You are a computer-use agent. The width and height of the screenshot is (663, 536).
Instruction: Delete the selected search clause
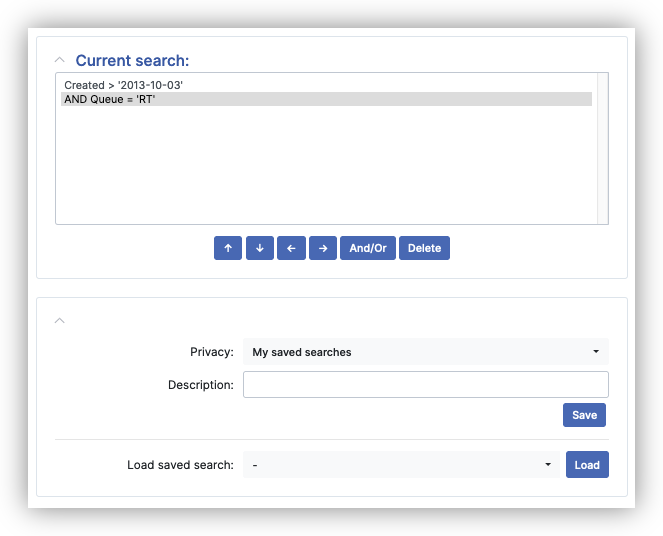424,248
